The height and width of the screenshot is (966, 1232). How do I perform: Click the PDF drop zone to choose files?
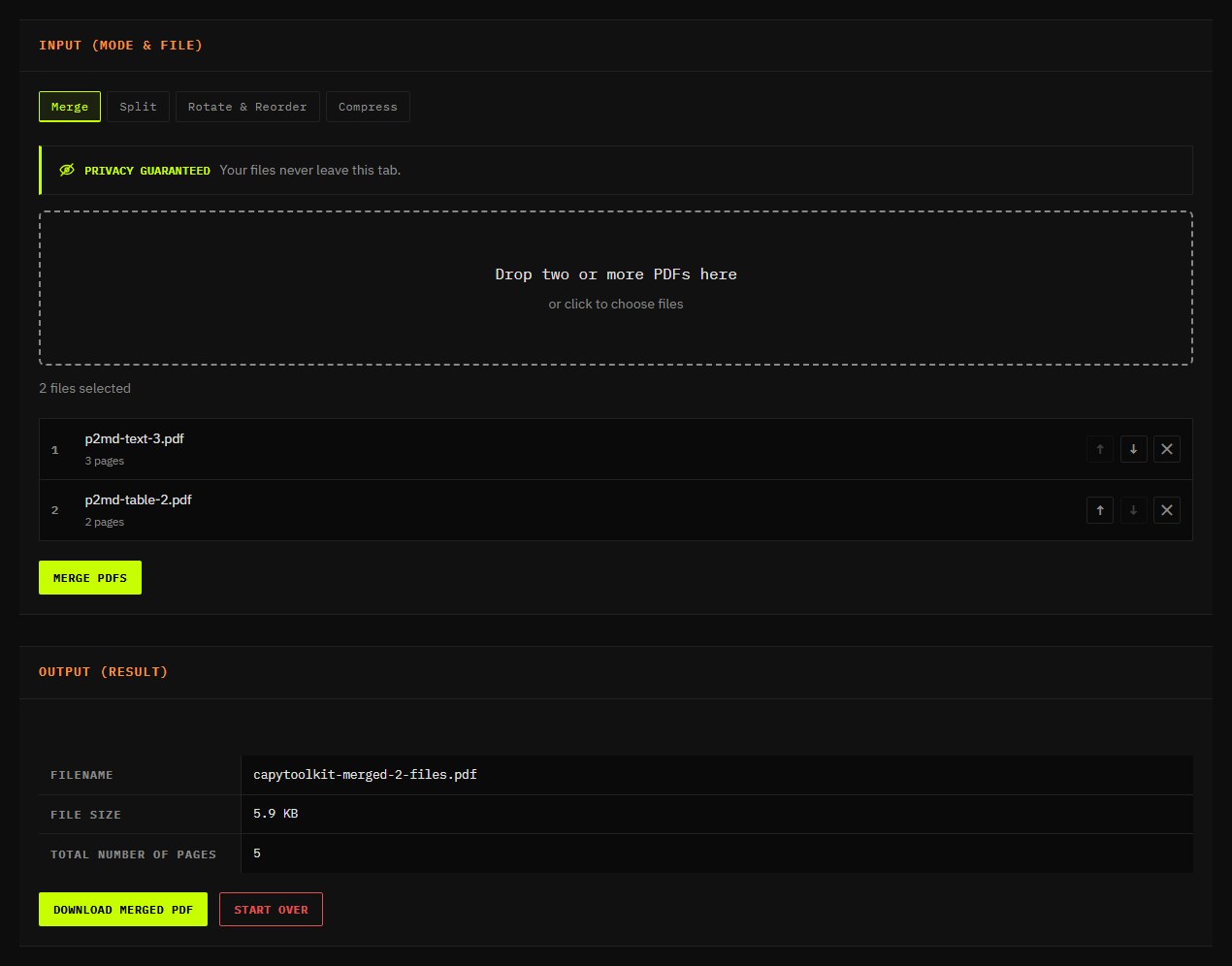(616, 288)
